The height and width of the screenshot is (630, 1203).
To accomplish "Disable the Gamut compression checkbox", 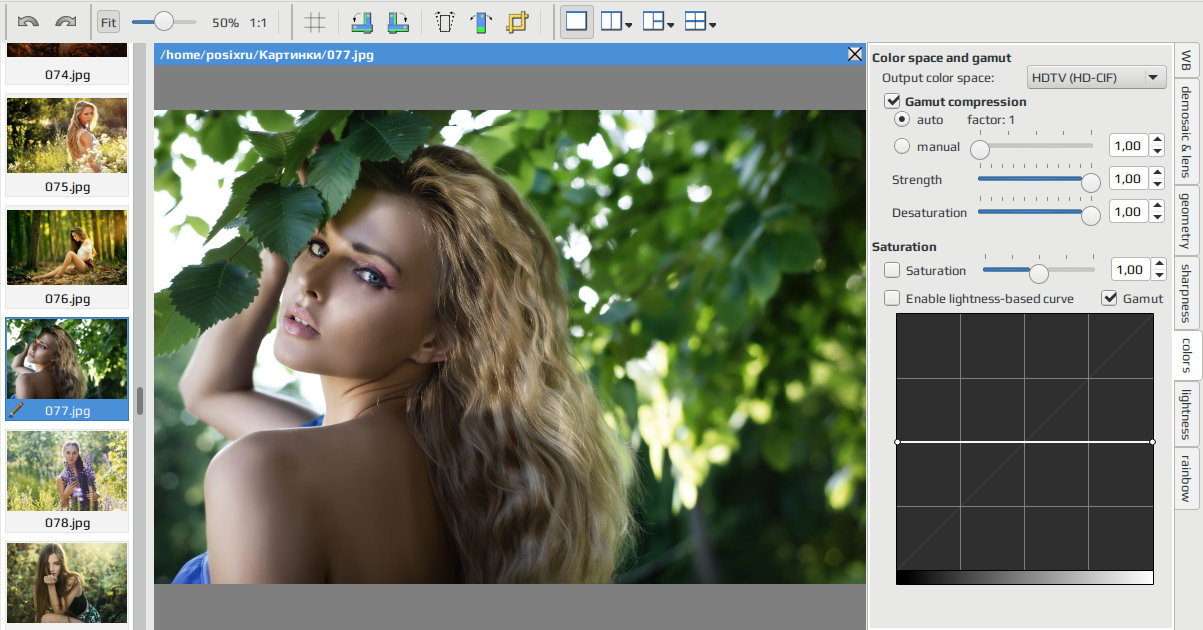I will coord(893,101).
